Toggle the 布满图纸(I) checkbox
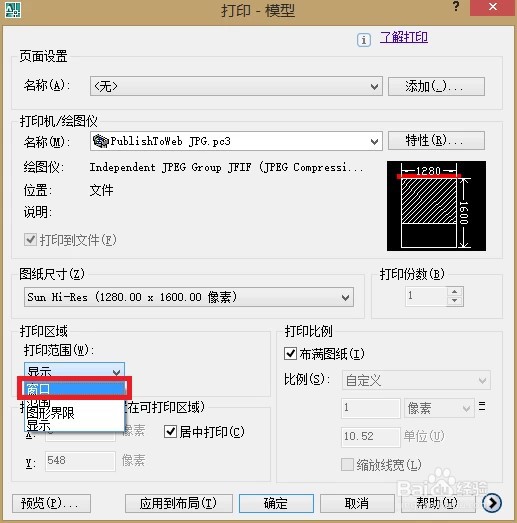 click(x=291, y=354)
